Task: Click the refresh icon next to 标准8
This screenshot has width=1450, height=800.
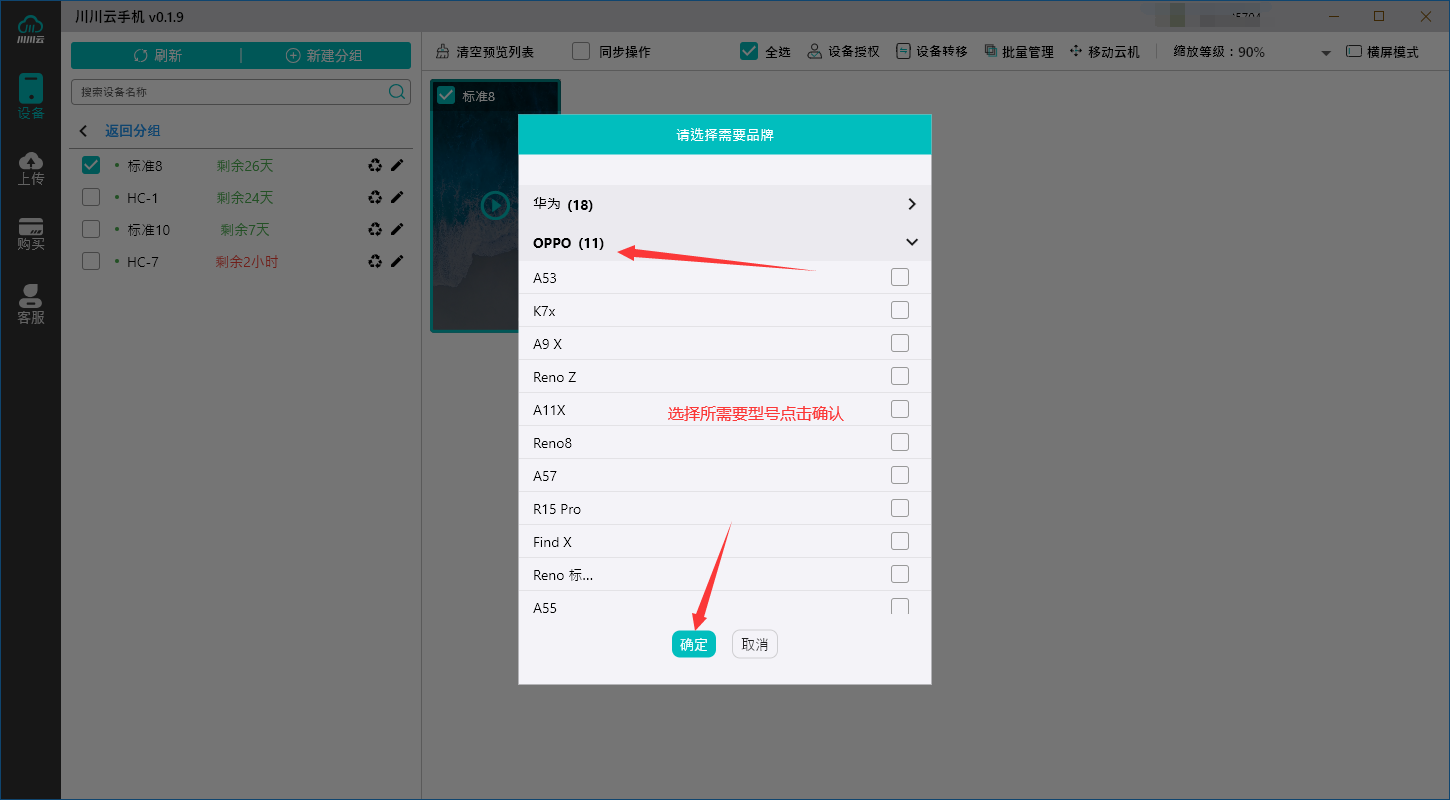Action: (x=374, y=165)
